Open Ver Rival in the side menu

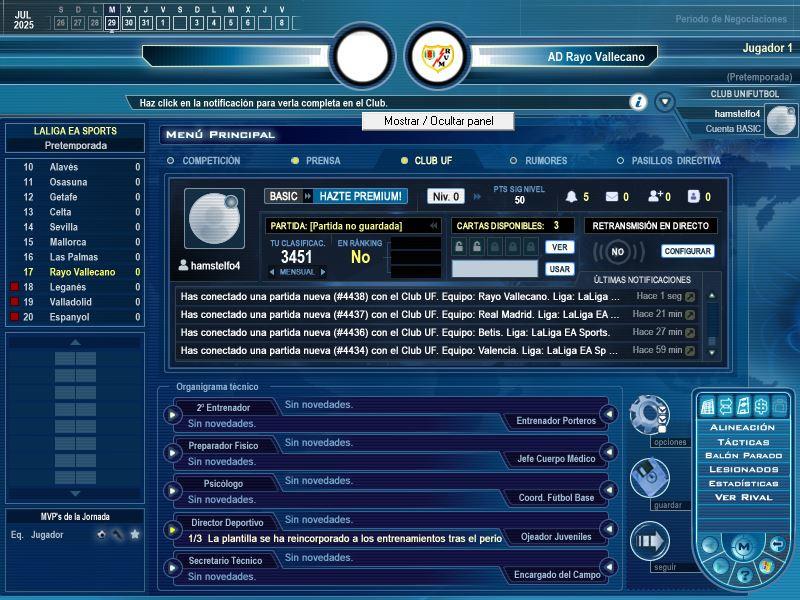coord(743,497)
